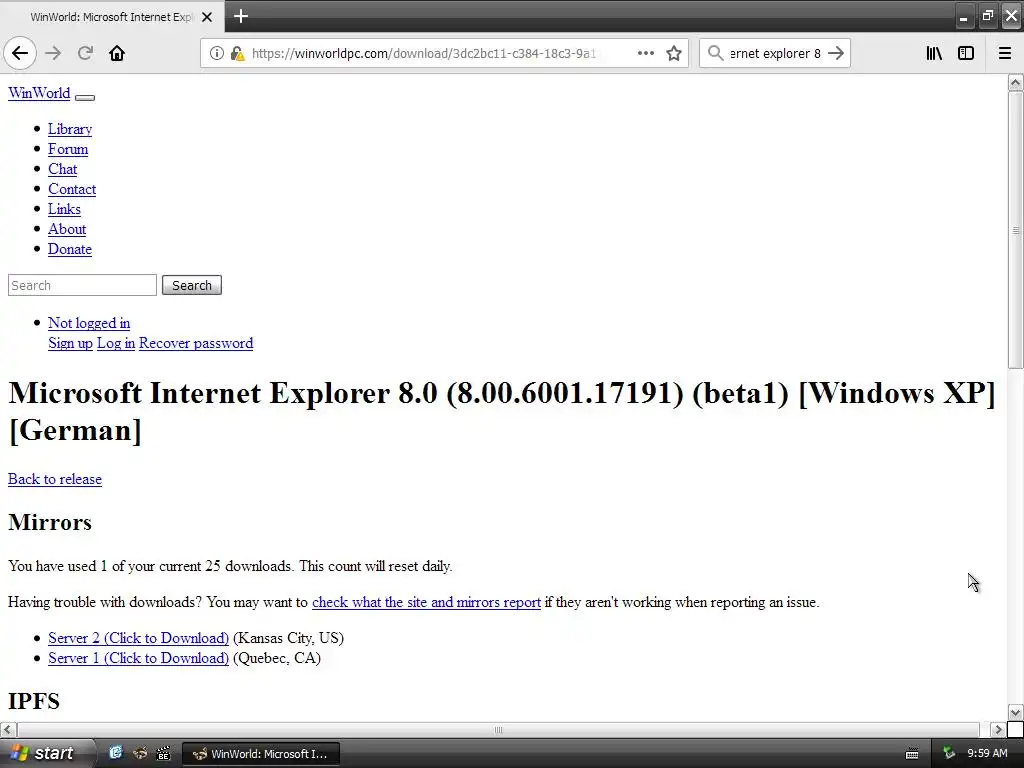Click the 9:59 AM taskbar clock
1024x768 pixels.
pyautogui.click(x=987, y=753)
